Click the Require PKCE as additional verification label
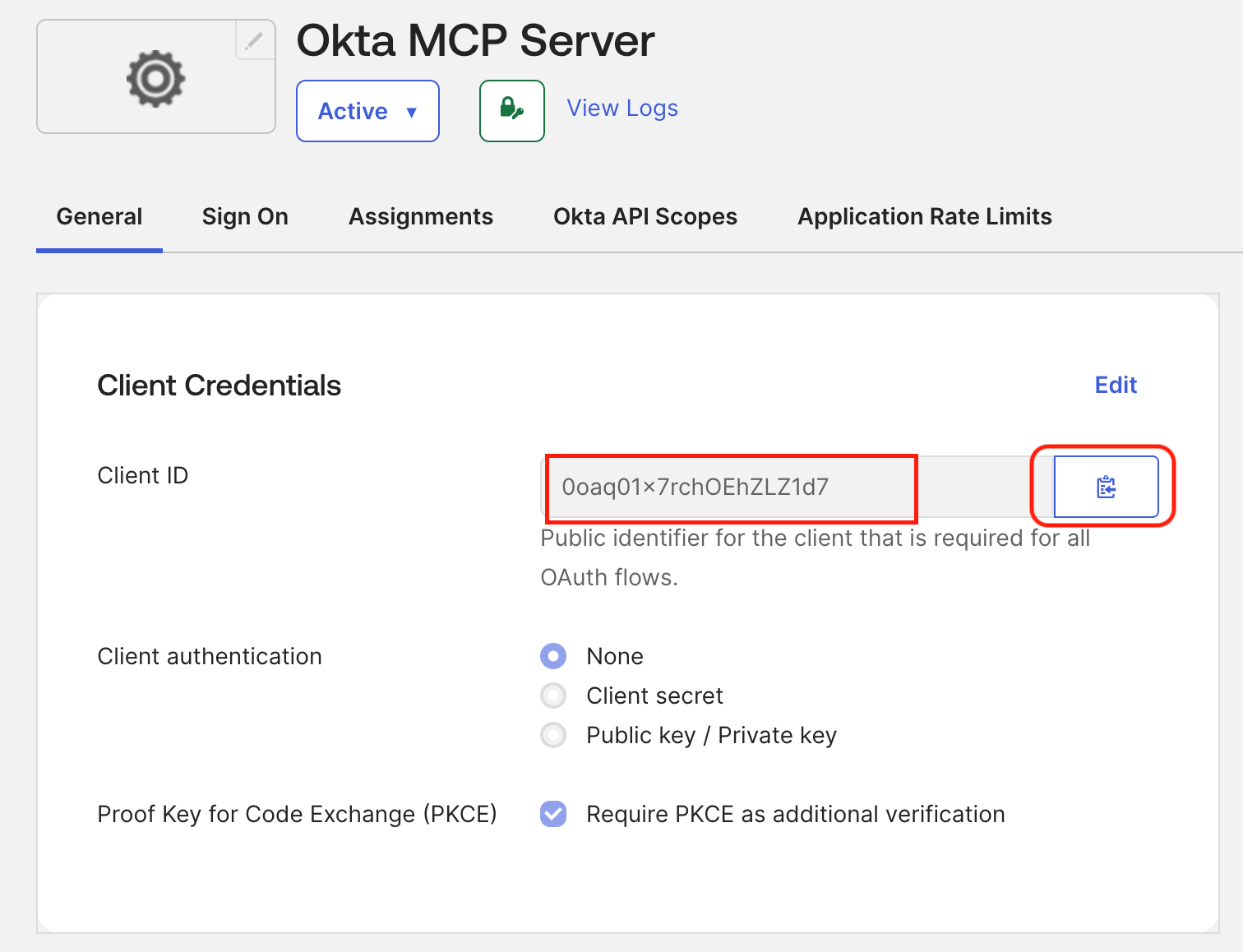The height and width of the screenshot is (952, 1243). click(x=795, y=814)
